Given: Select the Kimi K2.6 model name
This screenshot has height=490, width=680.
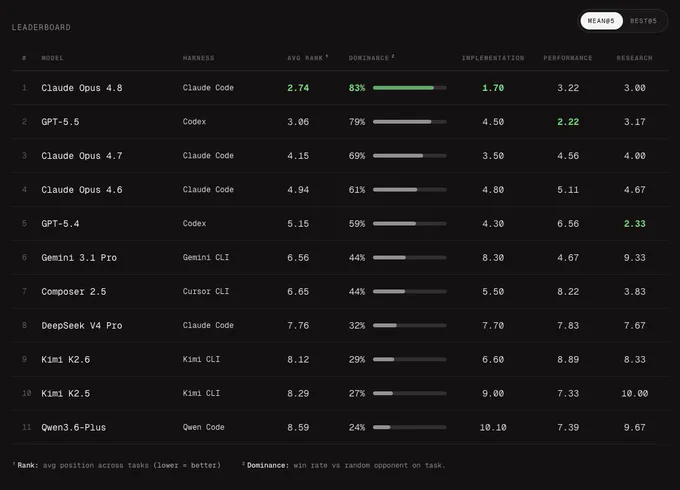Looking at the screenshot, I should (65, 359).
